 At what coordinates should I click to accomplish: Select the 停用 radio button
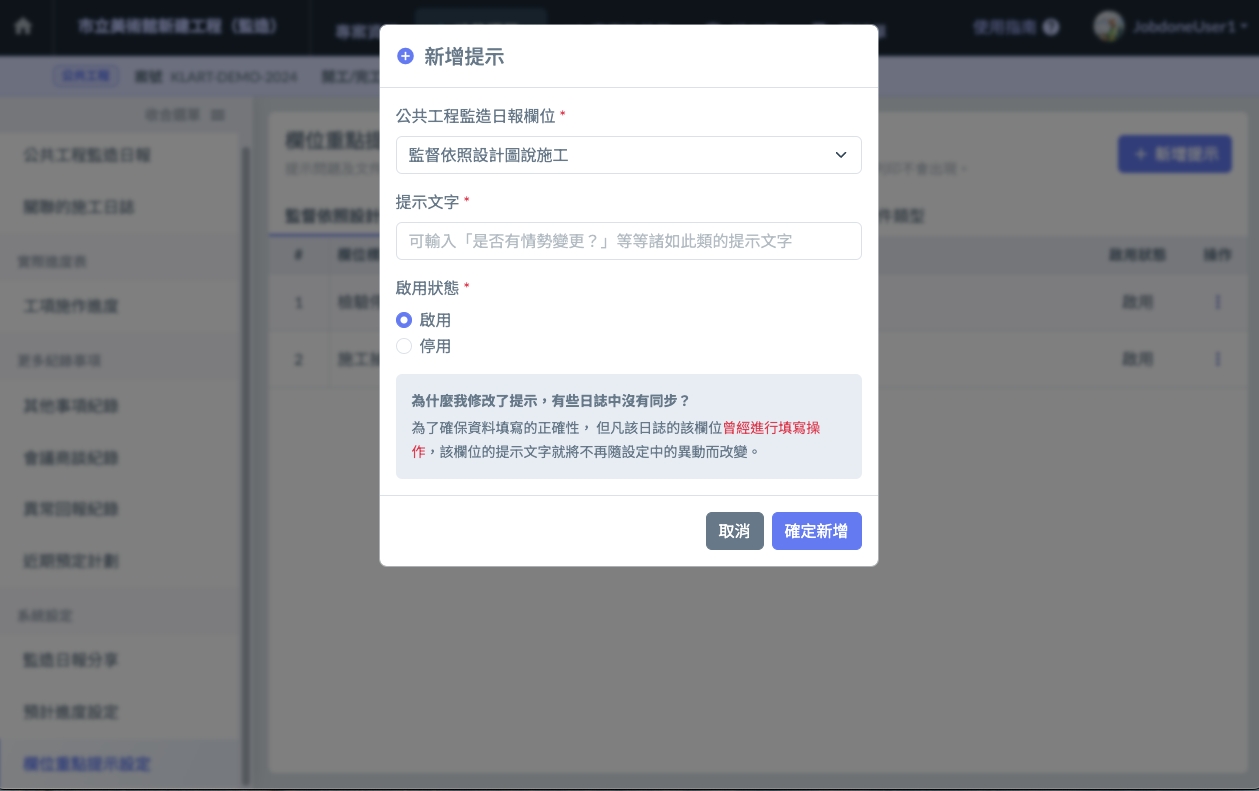[404, 346]
